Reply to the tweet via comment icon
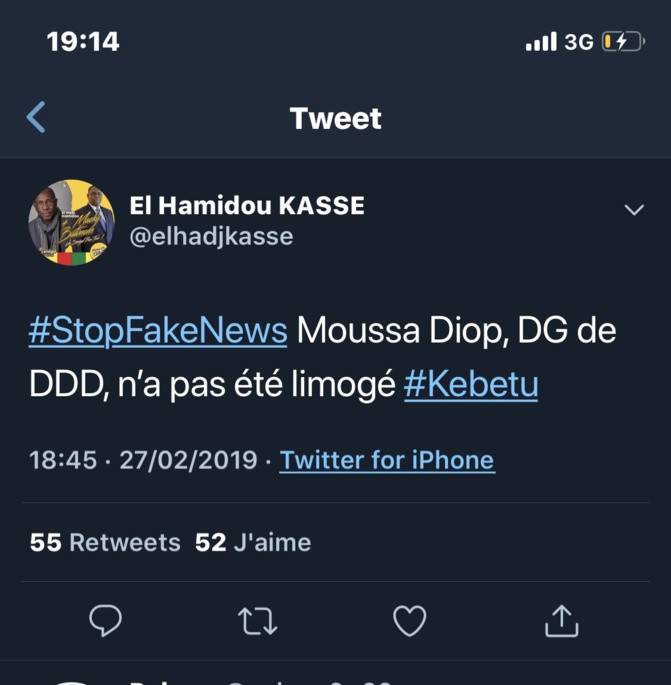The height and width of the screenshot is (685, 671). pyautogui.click(x=105, y=621)
